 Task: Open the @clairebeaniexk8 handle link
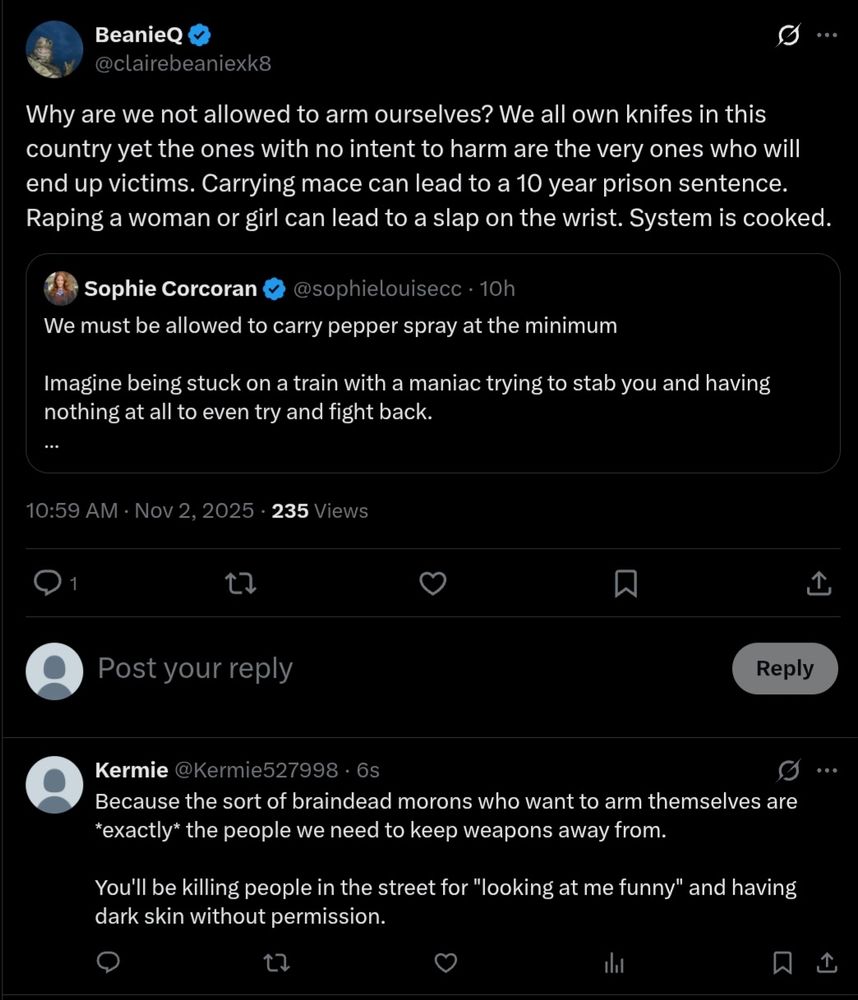[x=183, y=63]
